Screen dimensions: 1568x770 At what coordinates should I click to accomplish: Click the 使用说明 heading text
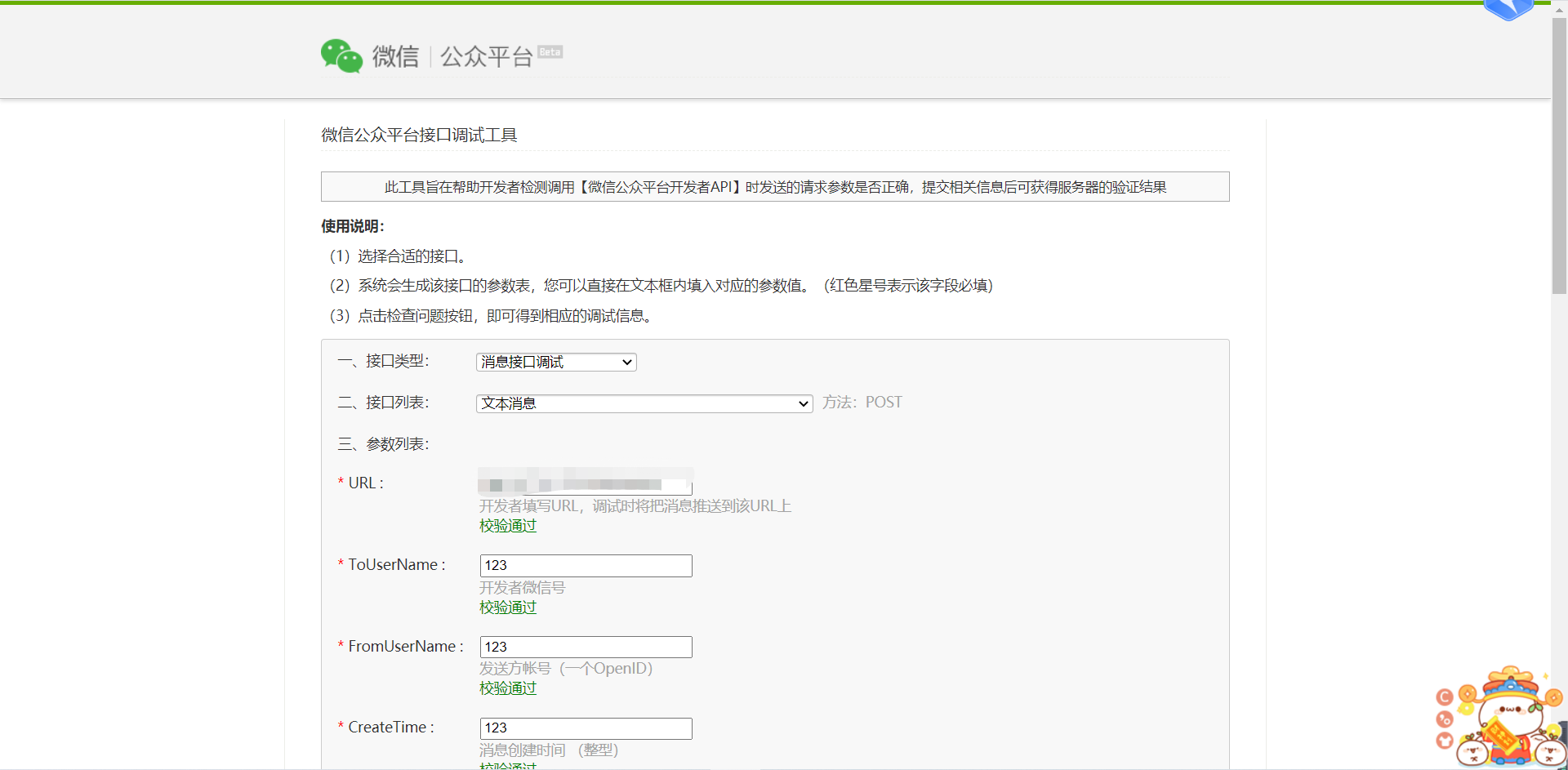click(353, 226)
